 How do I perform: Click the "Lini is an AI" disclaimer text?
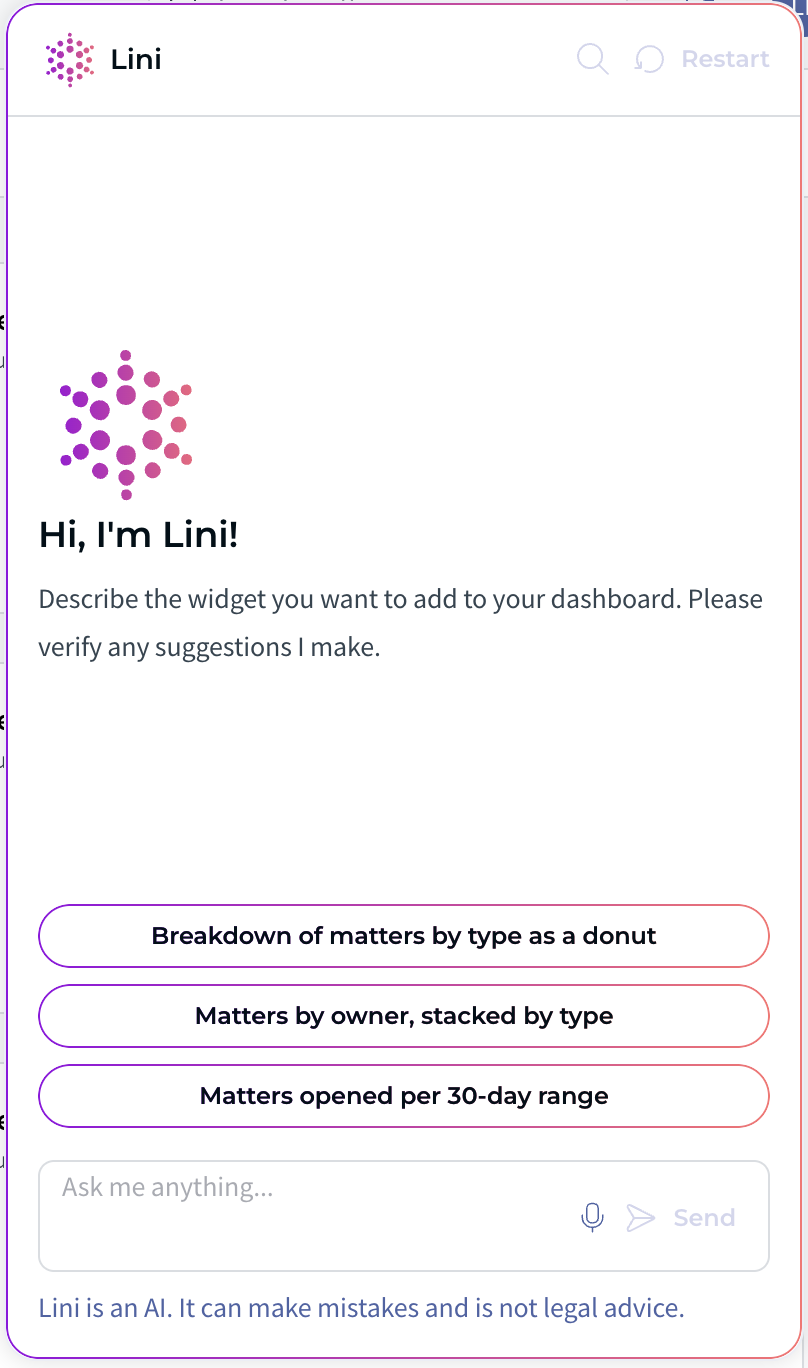pos(361,1308)
